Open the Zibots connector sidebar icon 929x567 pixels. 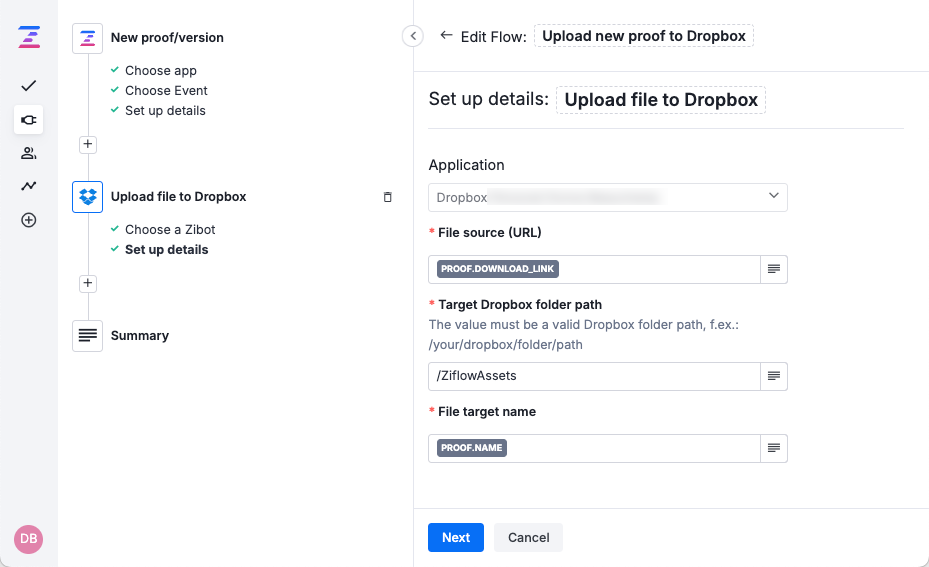pyautogui.click(x=28, y=120)
